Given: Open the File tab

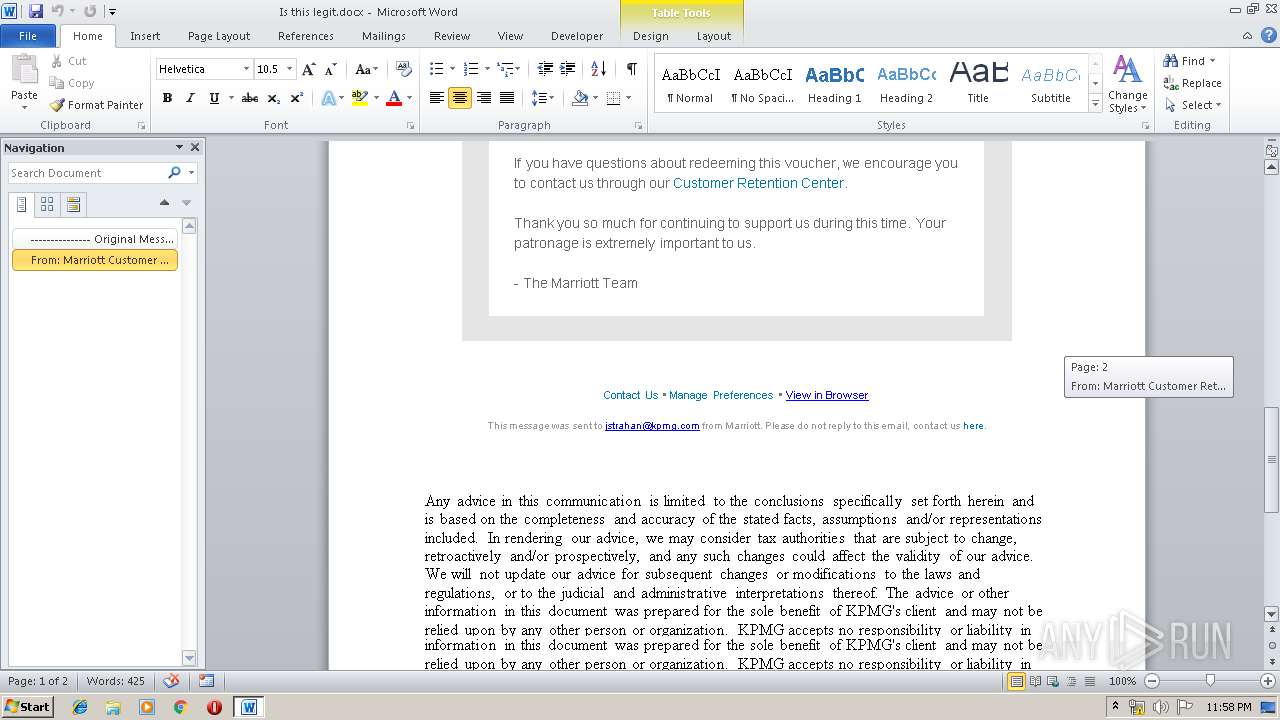Looking at the screenshot, I should coord(28,36).
